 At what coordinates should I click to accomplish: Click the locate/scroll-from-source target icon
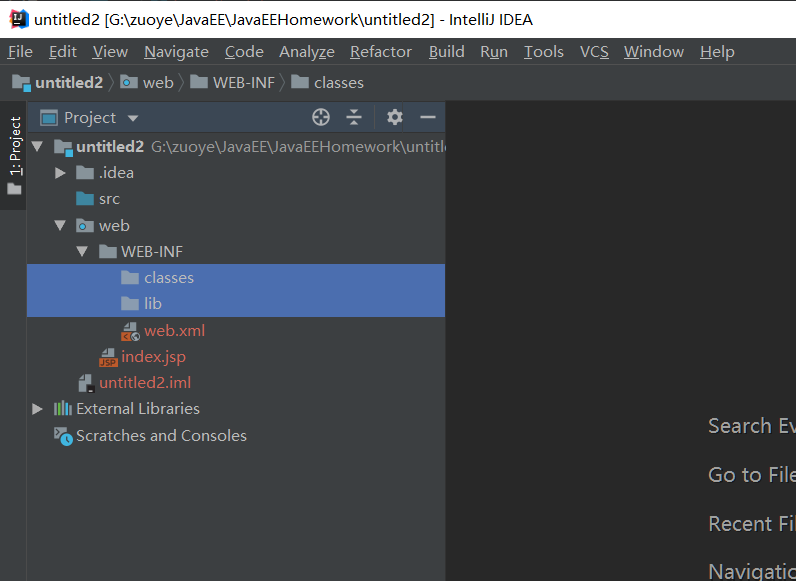tap(321, 117)
